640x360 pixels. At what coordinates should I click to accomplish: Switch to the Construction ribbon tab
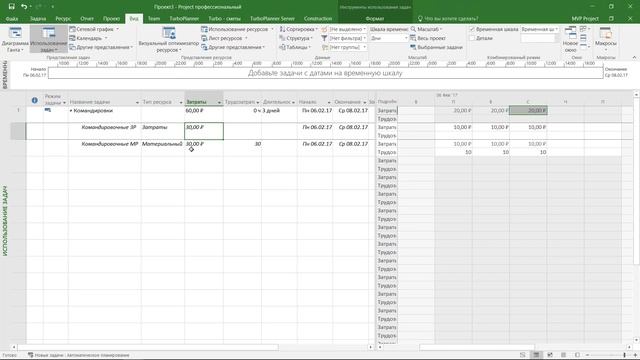coord(318,19)
